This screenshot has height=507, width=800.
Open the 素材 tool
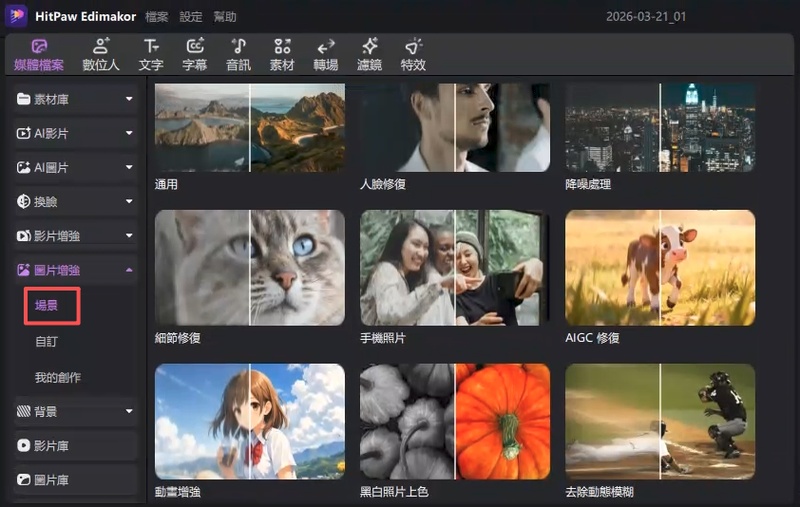coord(282,55)
